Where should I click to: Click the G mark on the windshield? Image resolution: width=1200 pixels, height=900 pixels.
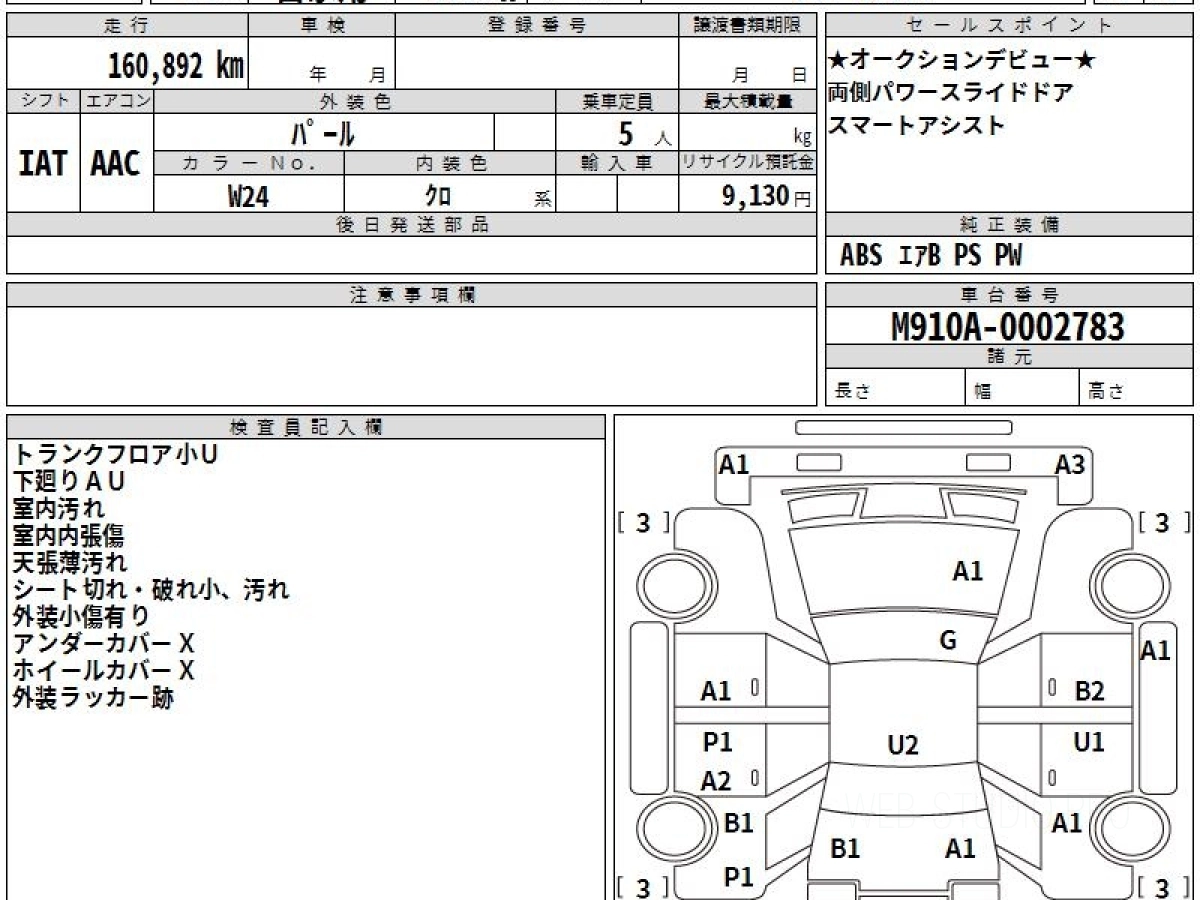[948, 641]
